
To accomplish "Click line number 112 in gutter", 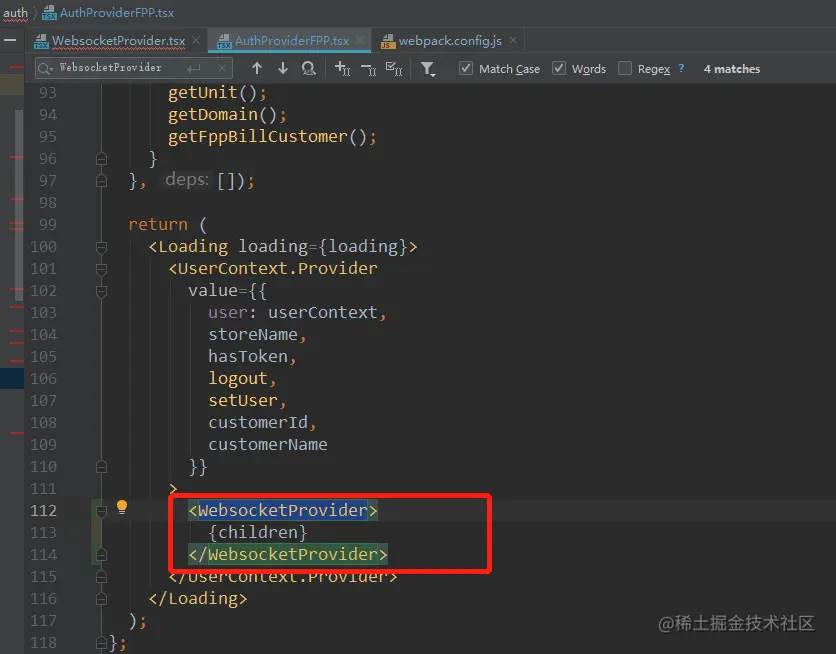I will click(43, 511).
